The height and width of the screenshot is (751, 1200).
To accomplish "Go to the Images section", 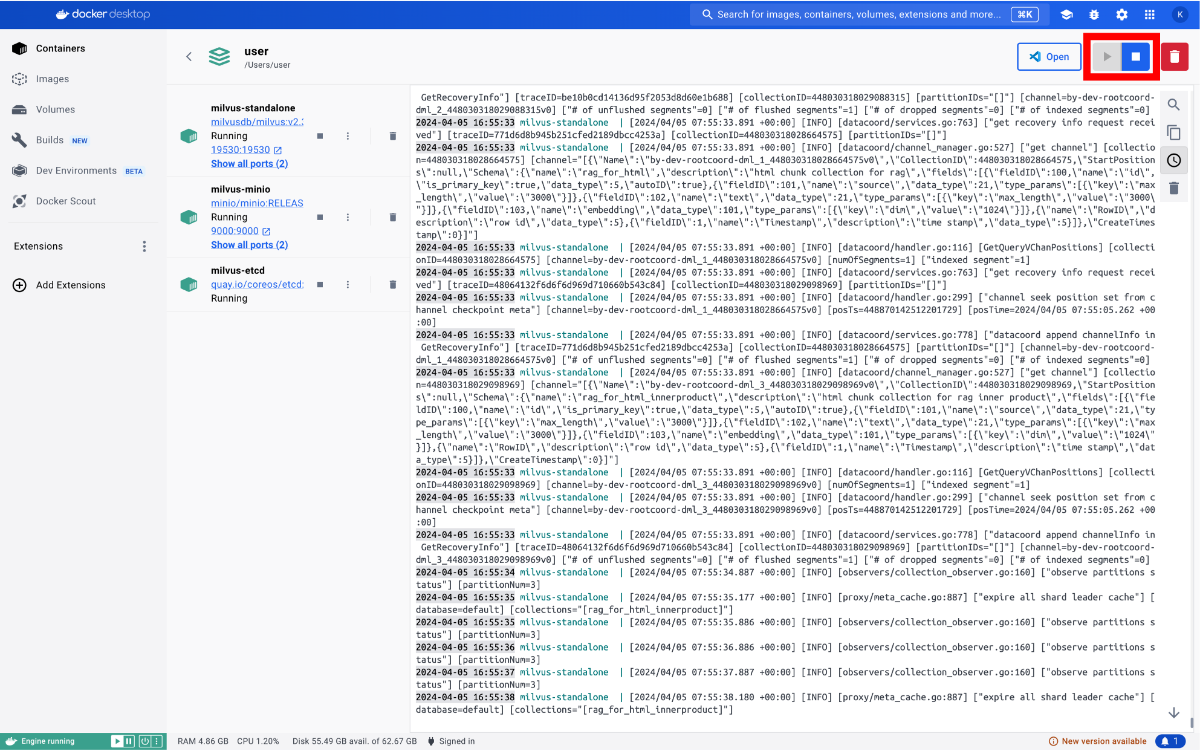I will click(83, 79).
